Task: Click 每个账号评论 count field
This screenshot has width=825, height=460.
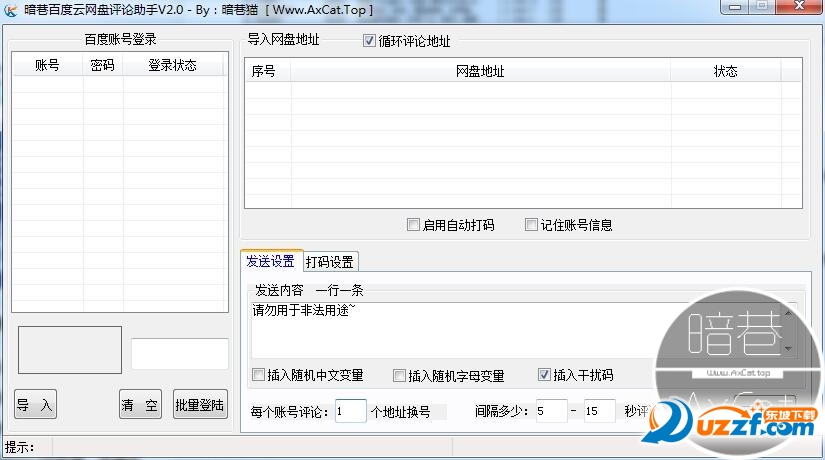Action: coord(350,411)
